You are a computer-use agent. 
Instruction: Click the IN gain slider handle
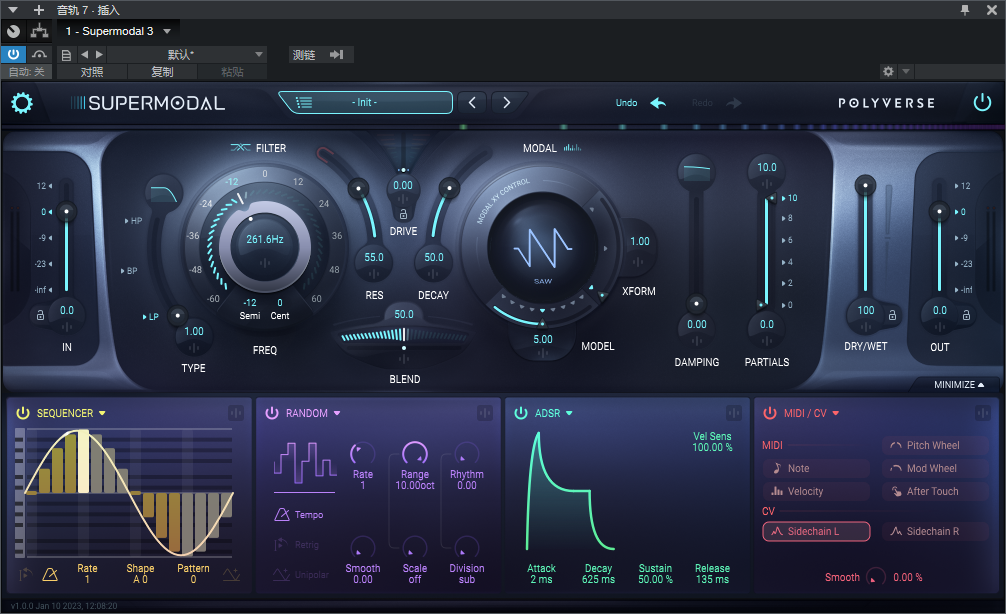pos(66,211)
